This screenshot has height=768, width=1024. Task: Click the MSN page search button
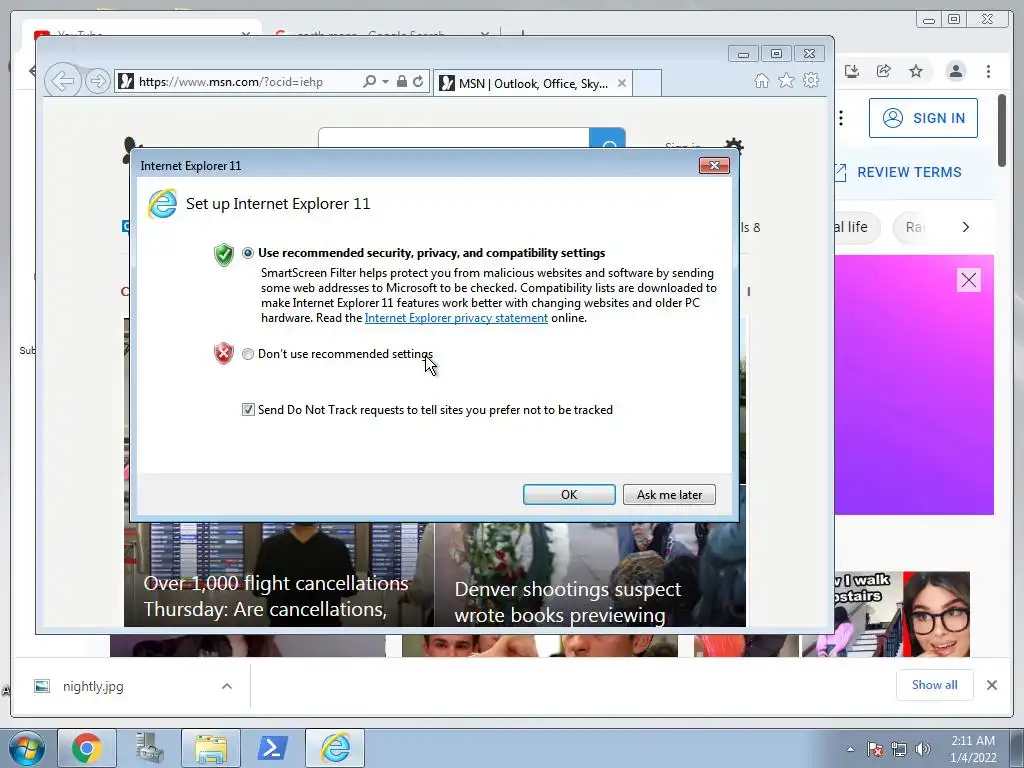pos(607,138)
